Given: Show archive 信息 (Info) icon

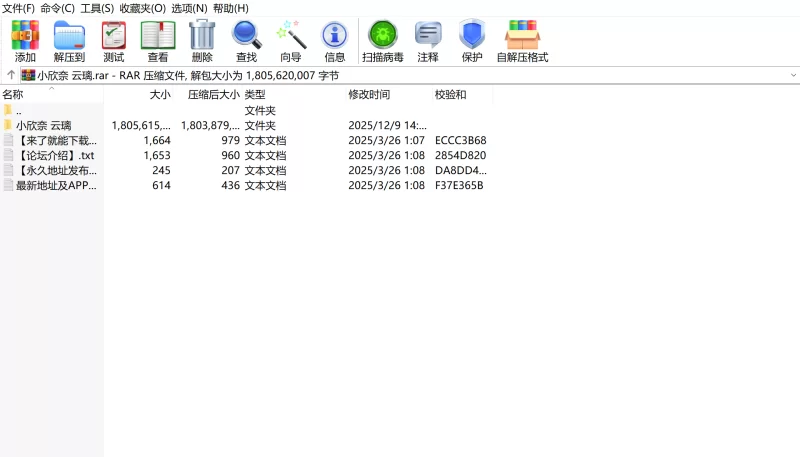Looking at the screenshot, I should tap(335, 35).
